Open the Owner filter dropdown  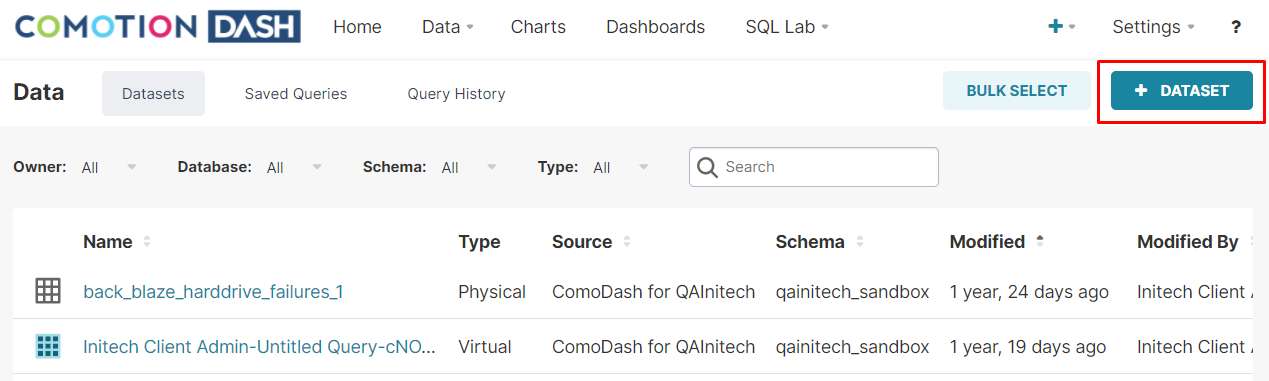[109, 167]
